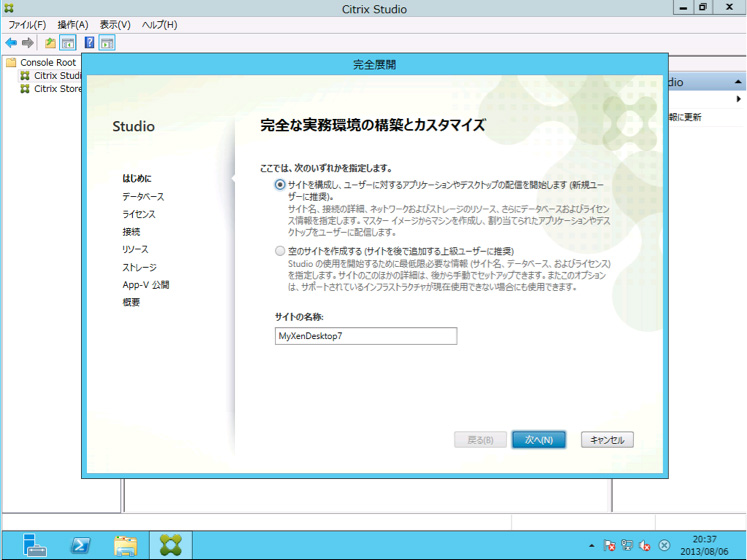Select the 空のサイトを作成する radio option
747x560 pixels.
point(280,251)
